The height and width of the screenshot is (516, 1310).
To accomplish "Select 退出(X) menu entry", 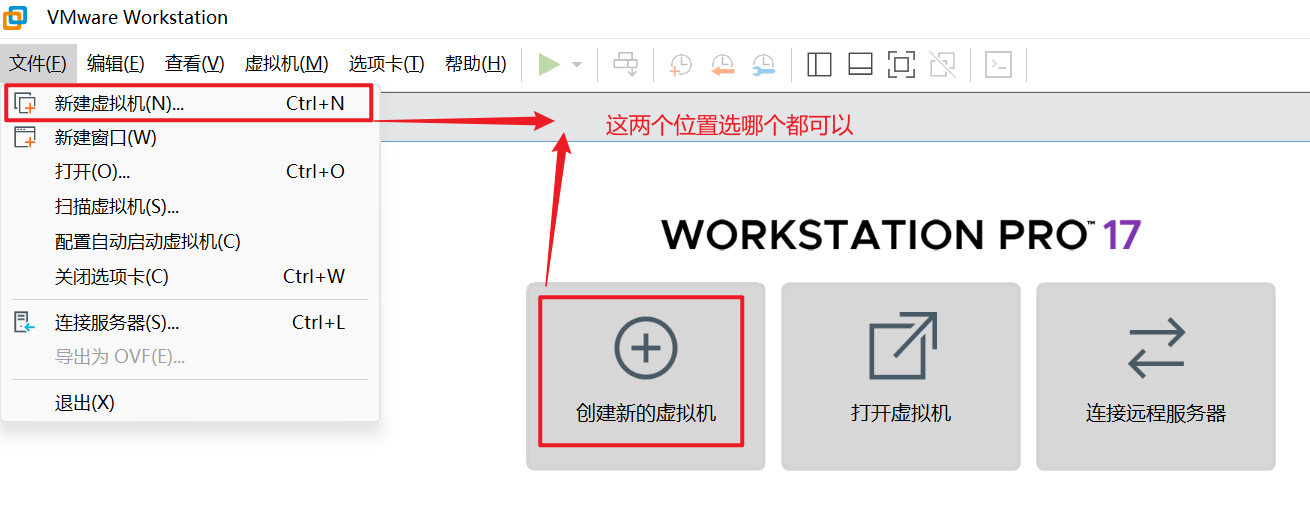I will pos(190,403).
